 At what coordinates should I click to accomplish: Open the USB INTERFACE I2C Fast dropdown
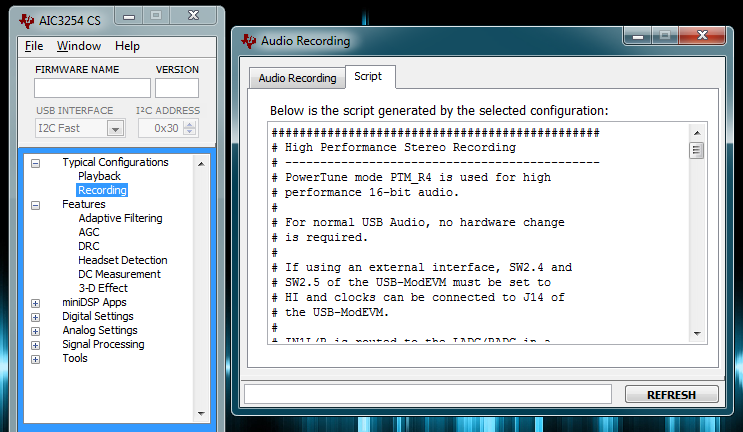(x=115, y=128)
